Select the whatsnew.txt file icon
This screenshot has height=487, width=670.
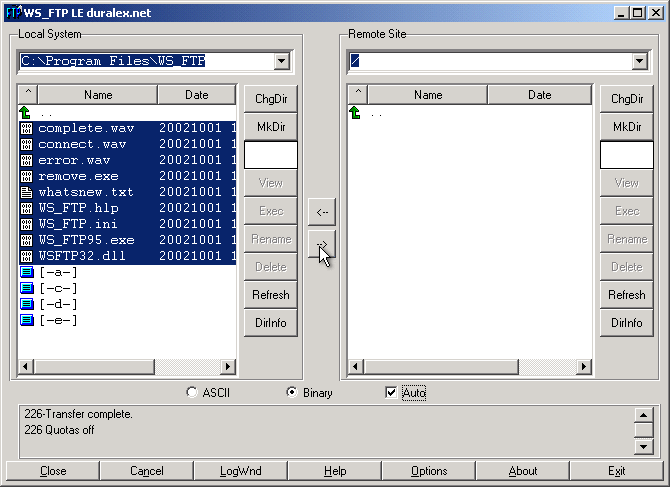[26, 192]
